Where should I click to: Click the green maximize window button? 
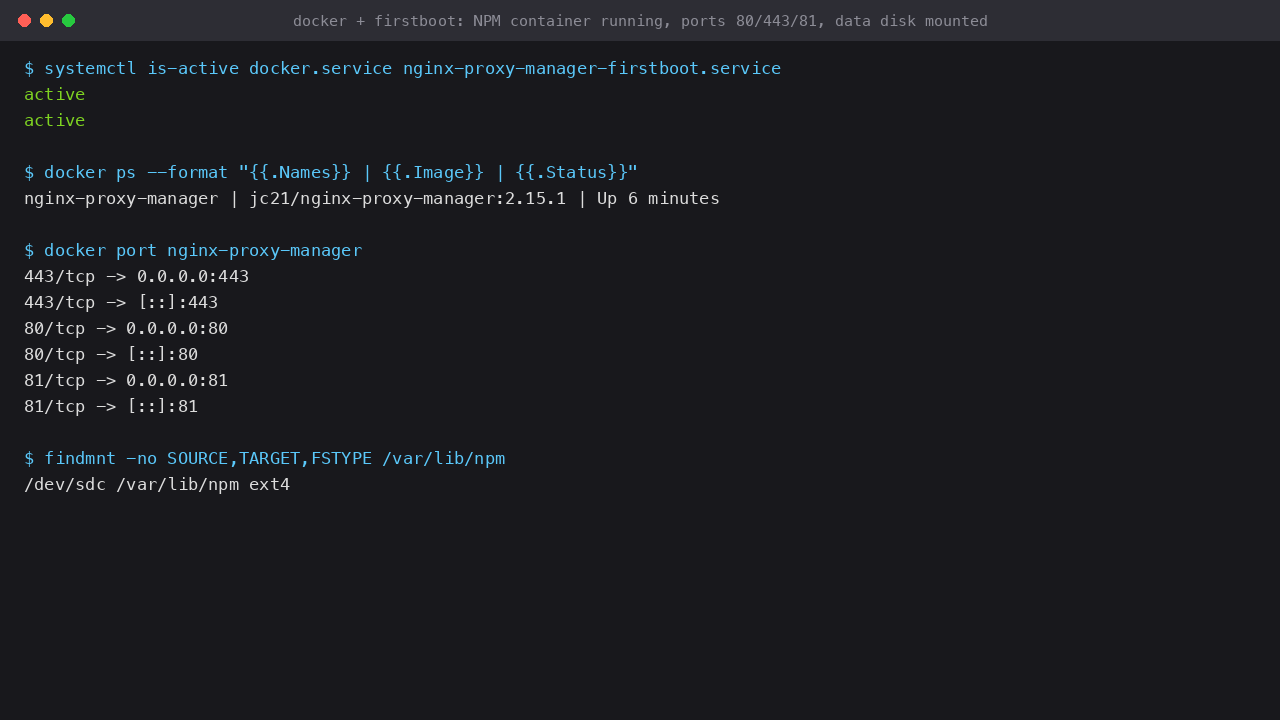[x=68, y=20]
